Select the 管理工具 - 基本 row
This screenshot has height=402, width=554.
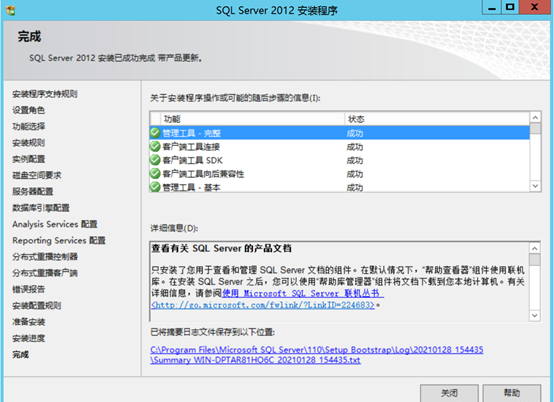(340, 186)
